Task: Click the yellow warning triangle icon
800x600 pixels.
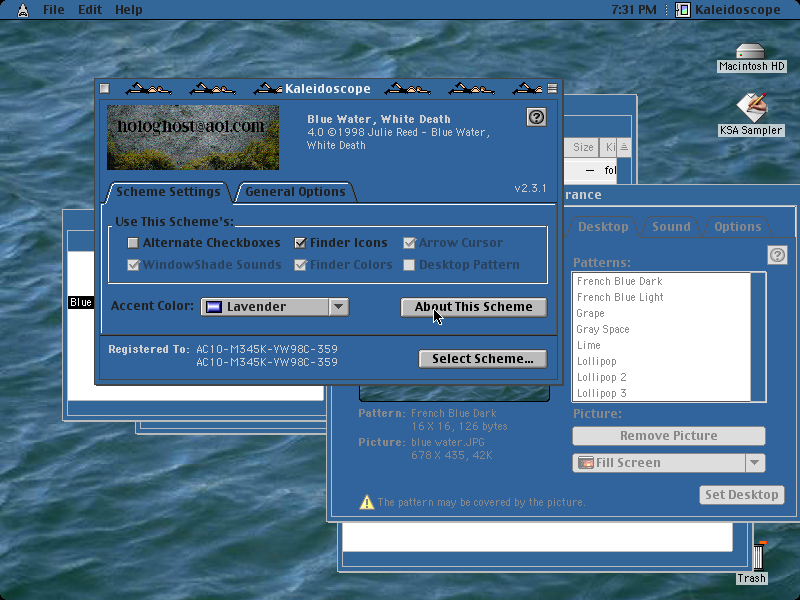Action: (x=366, y=502)
